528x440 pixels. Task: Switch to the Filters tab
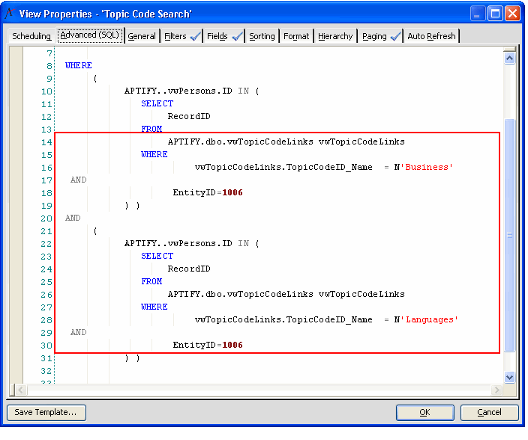click(182, 36)
